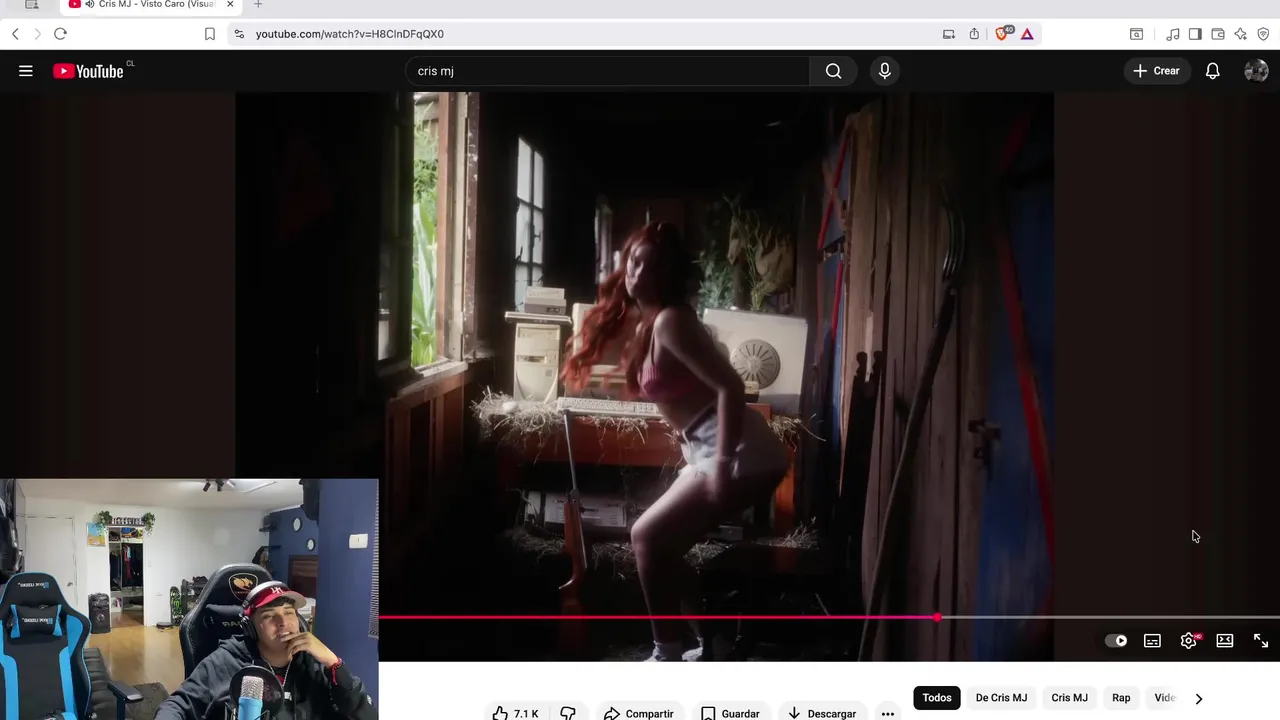The image size is (1280, 720).
Task: Open more actions ellipsis below video
Action: pos(887,713)
